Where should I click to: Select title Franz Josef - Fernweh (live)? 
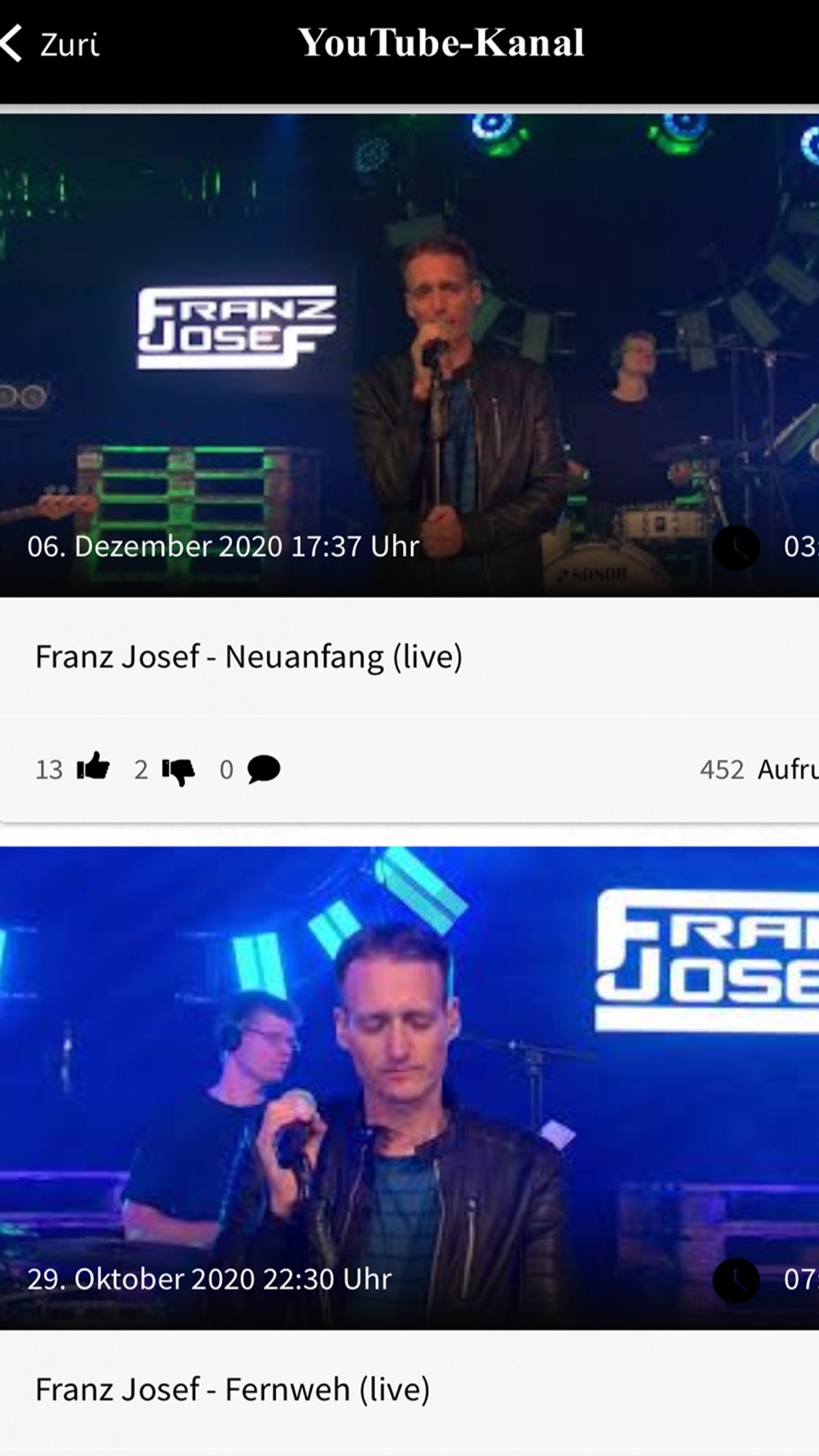pyautogui.click(x=233, y=1390)
